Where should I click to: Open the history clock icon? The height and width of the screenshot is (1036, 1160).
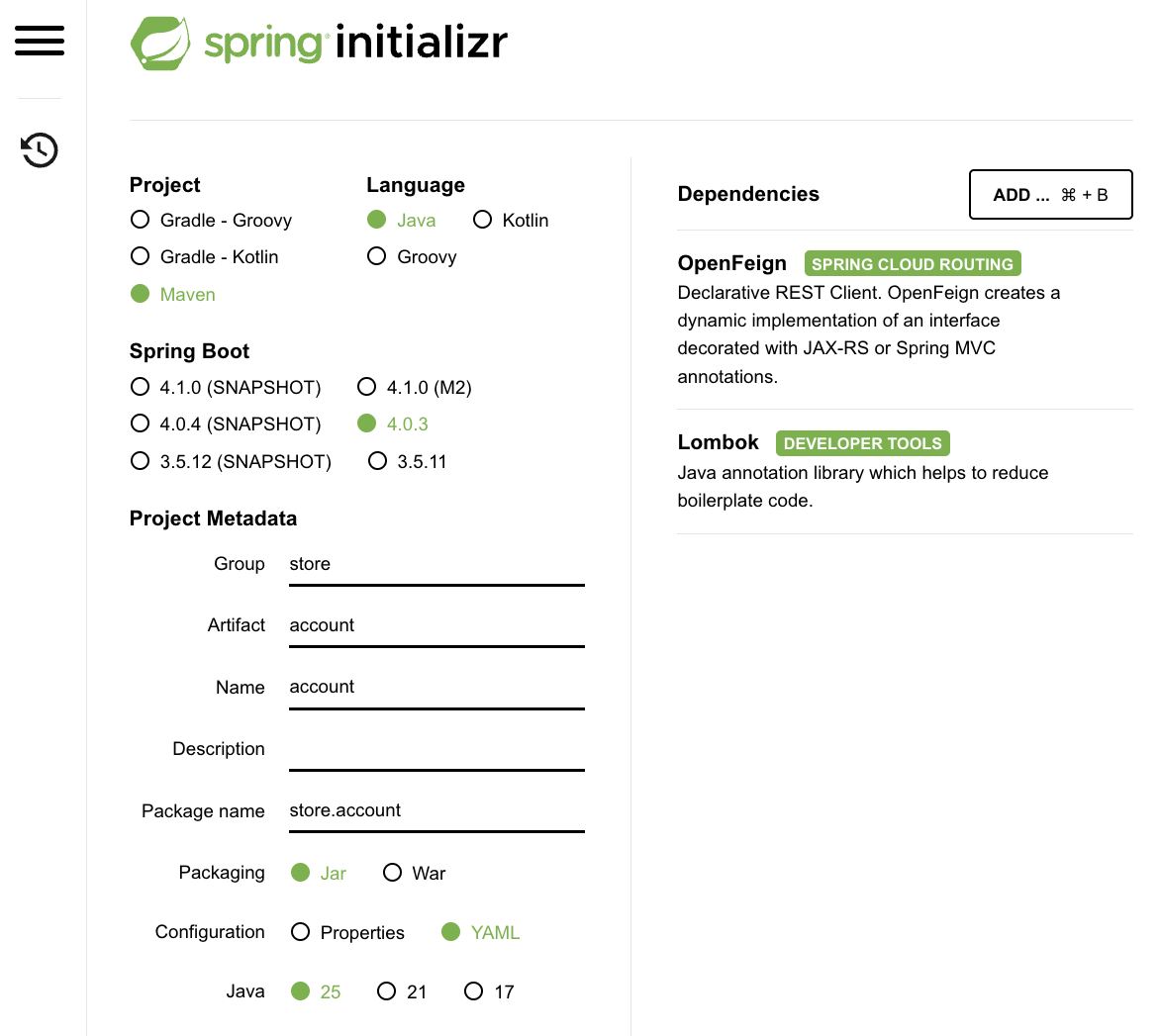point(40,150)
